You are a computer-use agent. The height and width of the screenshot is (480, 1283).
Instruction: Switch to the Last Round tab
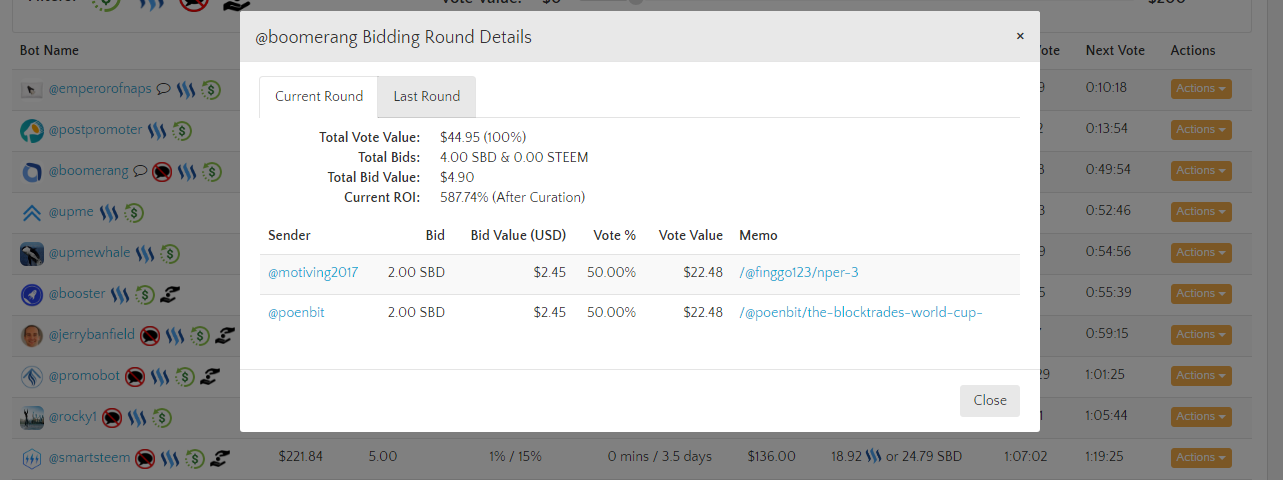pyautogui.click(x=427, y=97)
